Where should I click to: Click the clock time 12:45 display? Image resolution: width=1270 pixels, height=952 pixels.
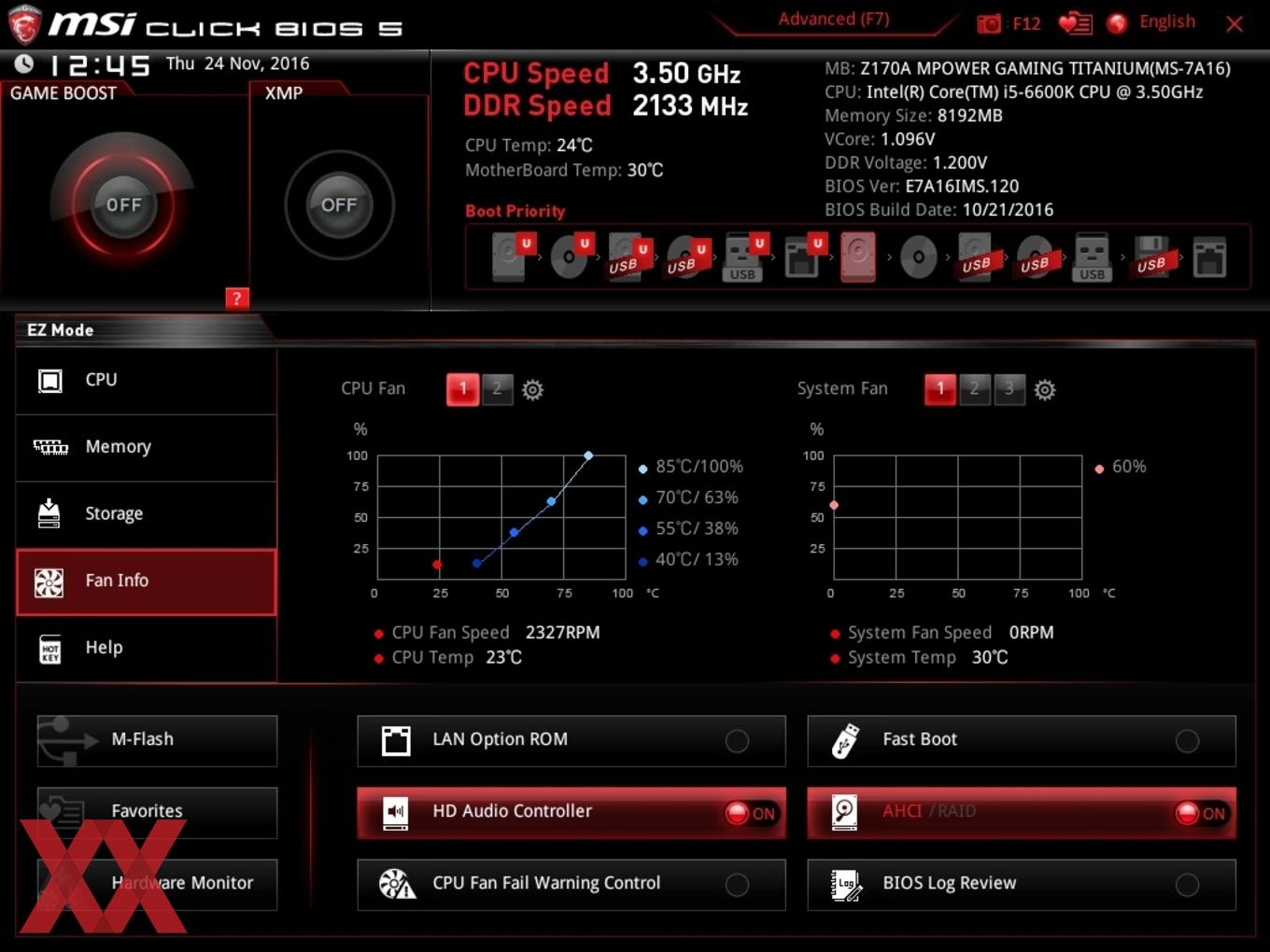[98, 65]
